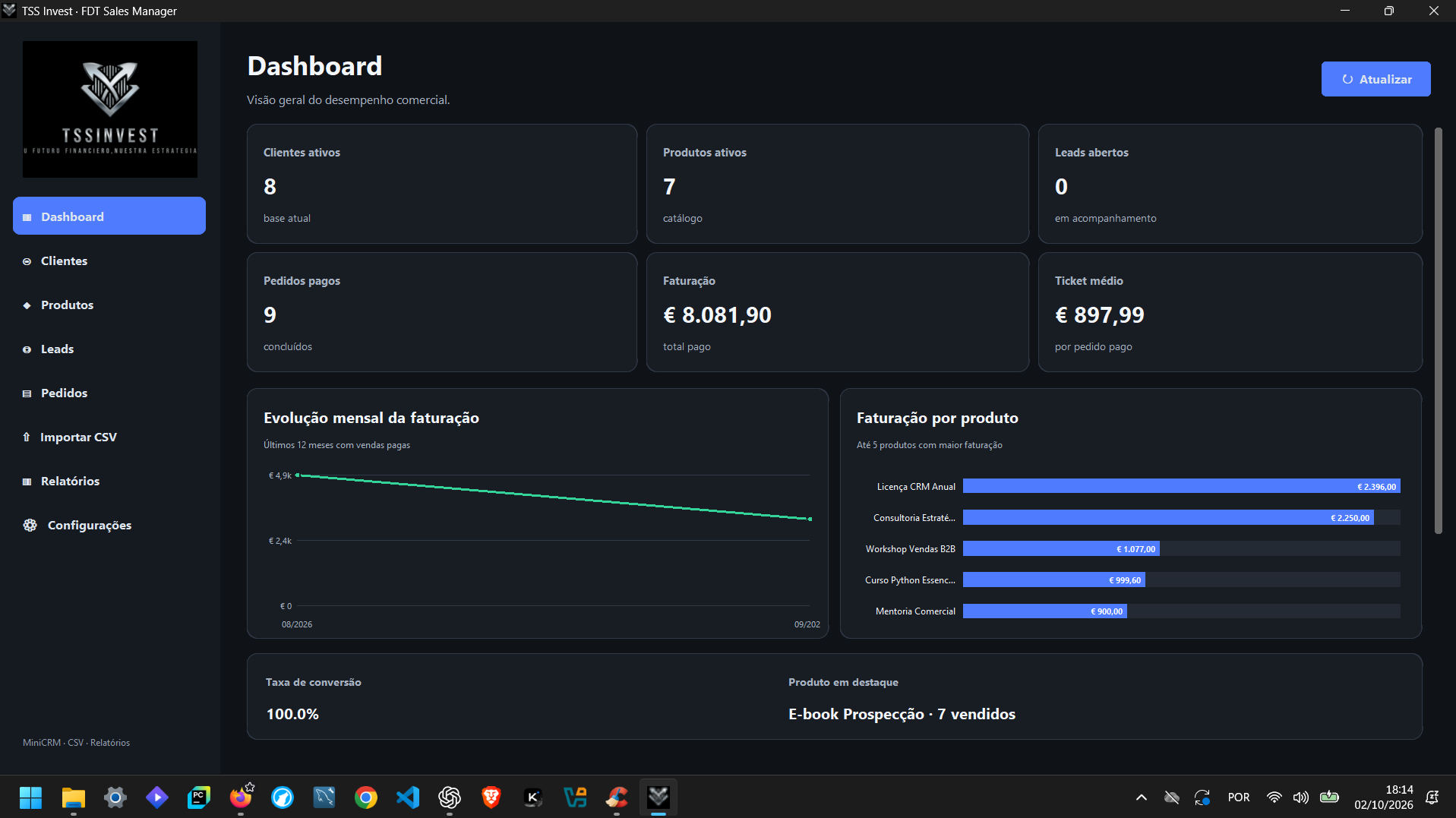Select the Pedidos pagos card
The height and width of the screenshot is (818, 1456).
tap(442, 312)
